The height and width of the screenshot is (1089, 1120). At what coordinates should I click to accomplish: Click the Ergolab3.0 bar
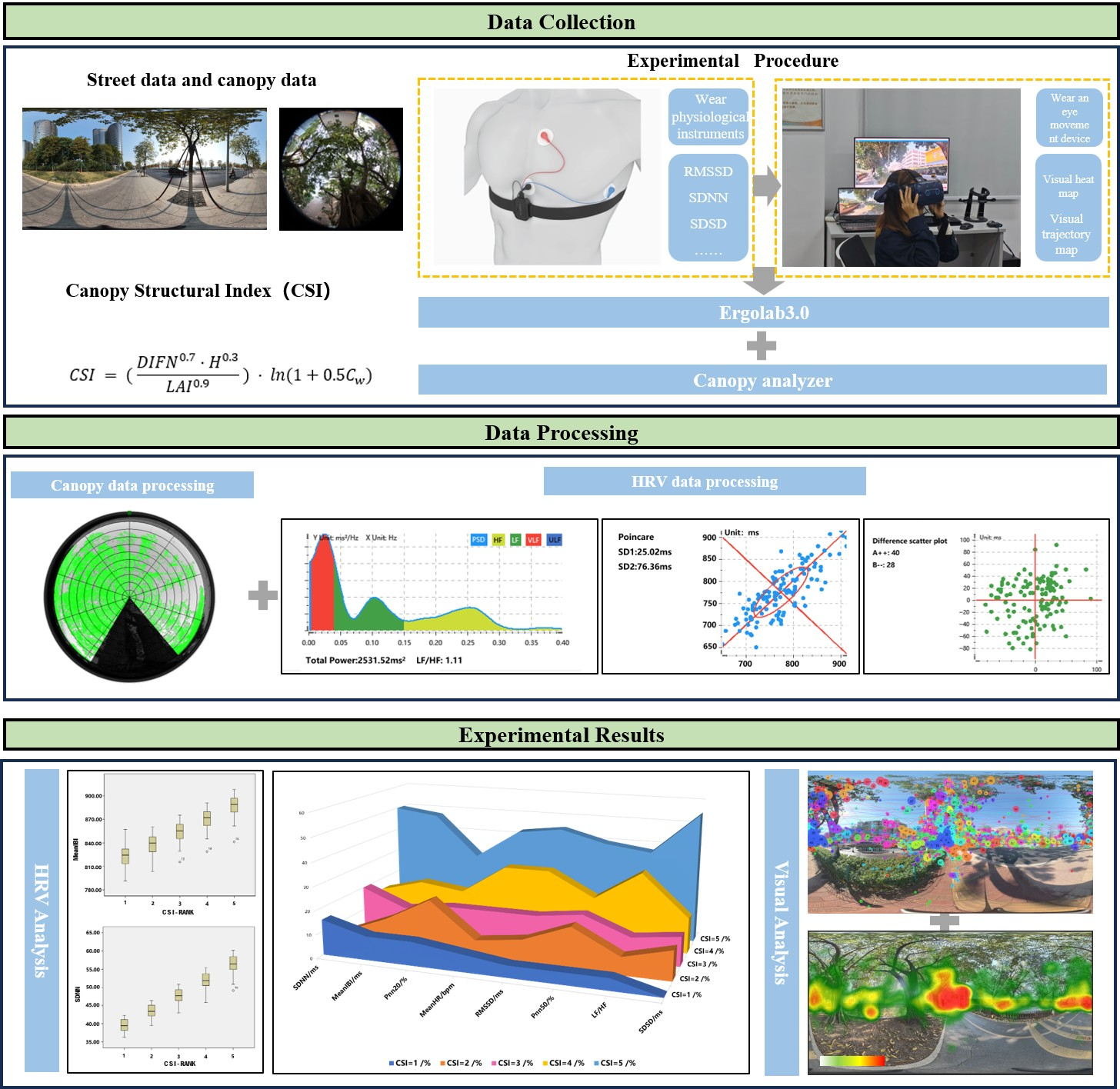[x=763, y=313]
